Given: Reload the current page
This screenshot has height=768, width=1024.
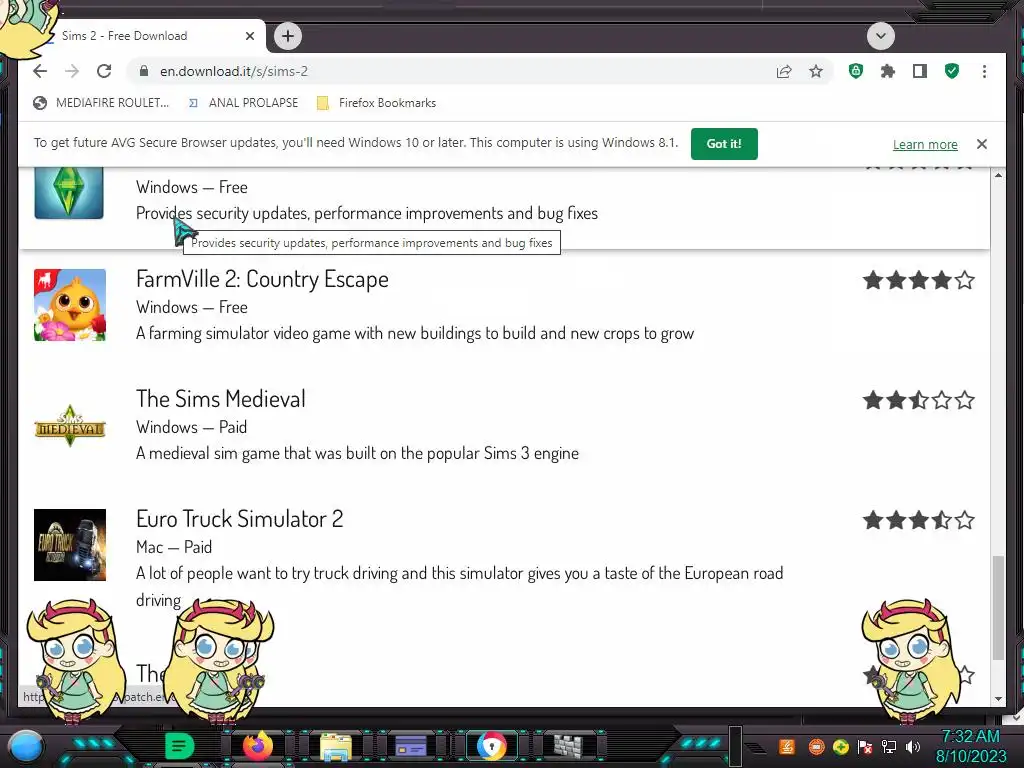Looking at the screenshot, I should [104, 71].
